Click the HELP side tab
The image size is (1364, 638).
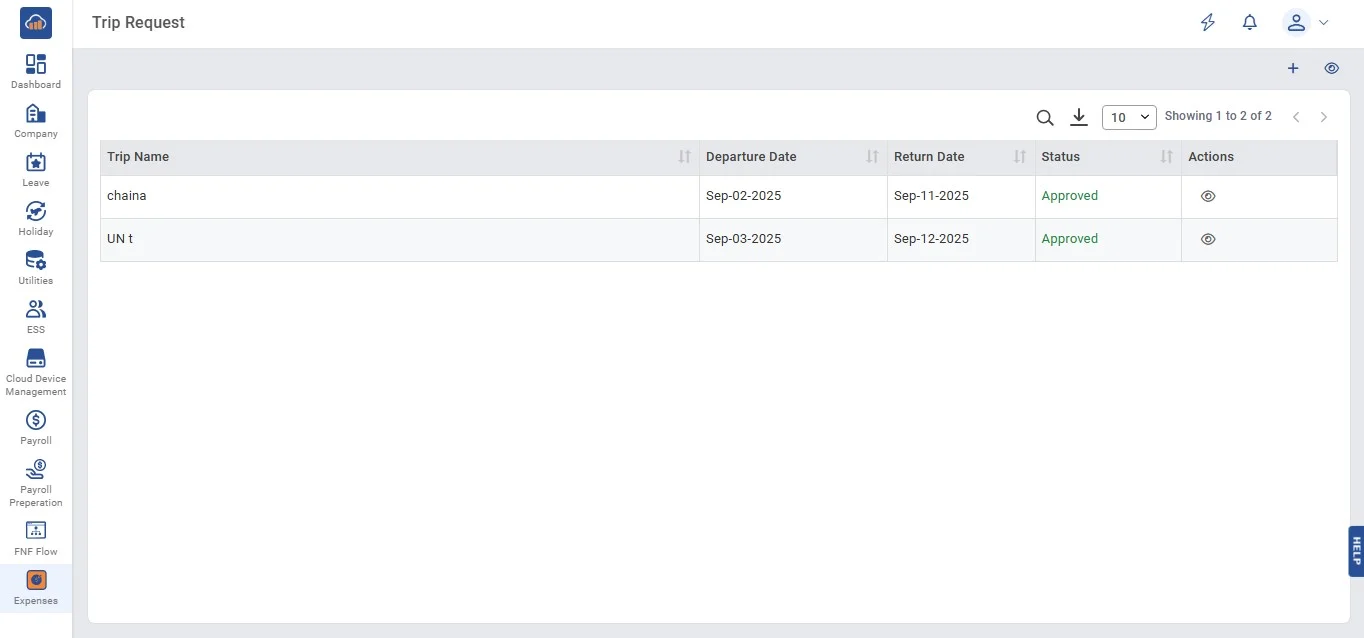[x=1356, y=551]
